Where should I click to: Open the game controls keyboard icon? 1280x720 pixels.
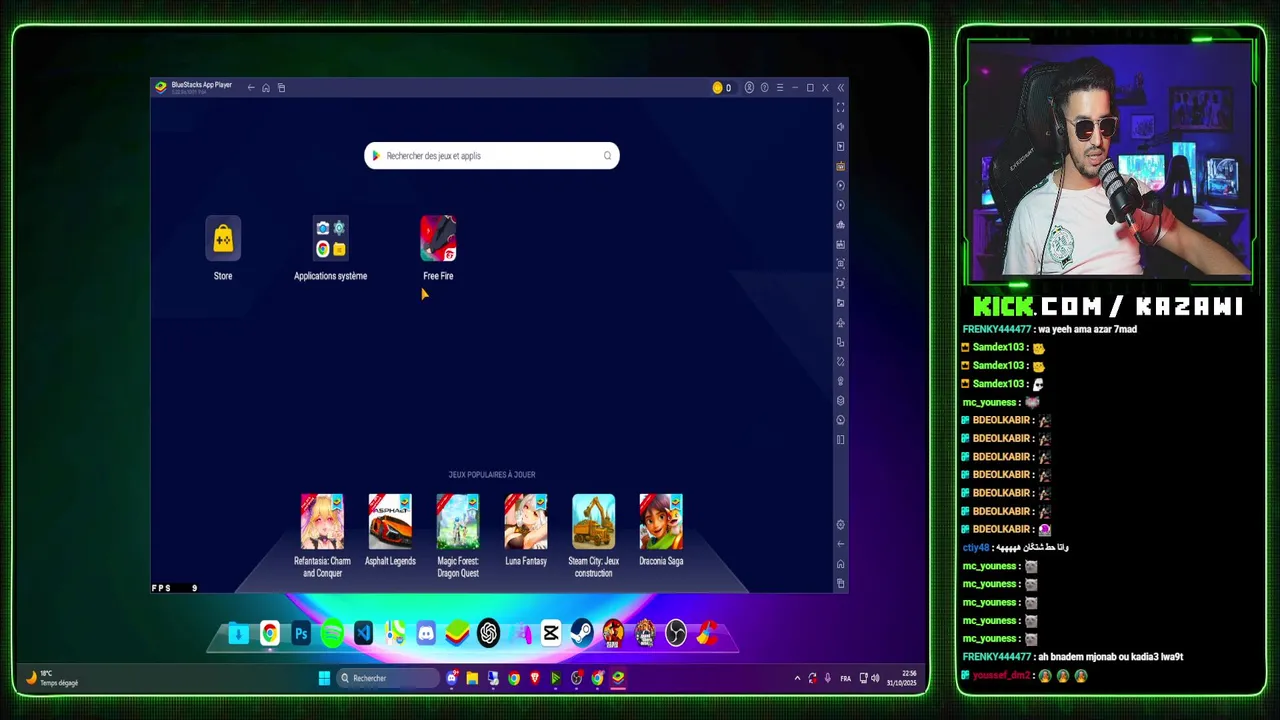[x=840, y=166]
